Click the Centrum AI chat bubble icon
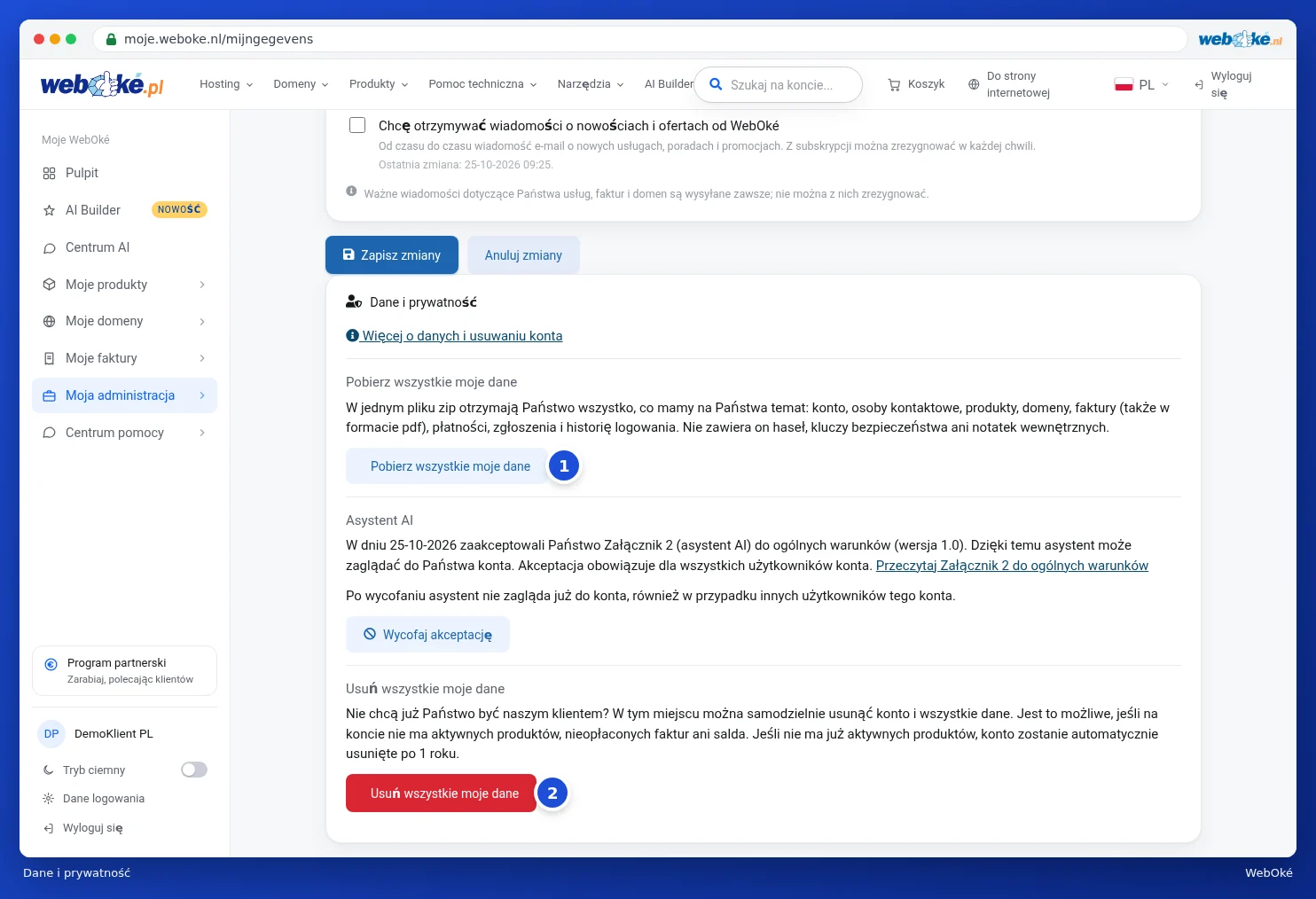This screenshot has width=1316, height=899. tap(49, 247)
